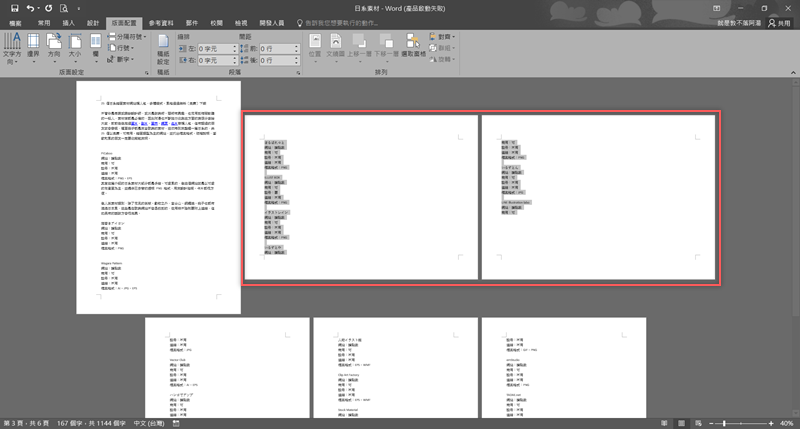Open the Customize Quick Access Toolbar dropdown

click(x=79, y=8)
